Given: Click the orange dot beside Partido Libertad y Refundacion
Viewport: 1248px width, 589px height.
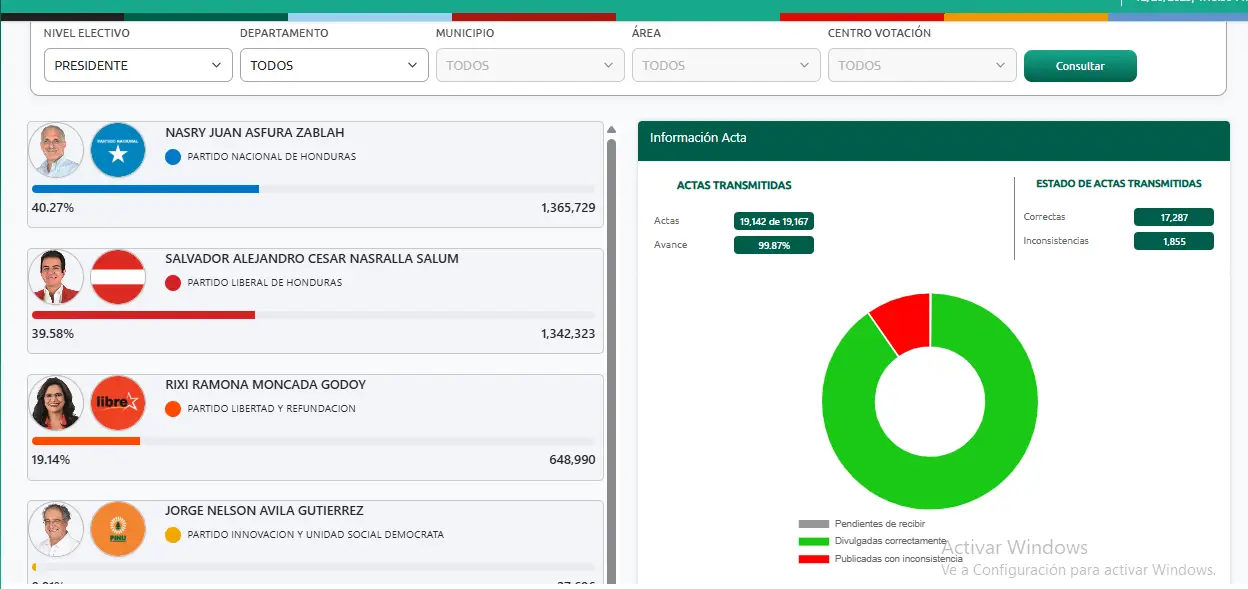Looking at the screenshot, I should [x=175, y=408].
